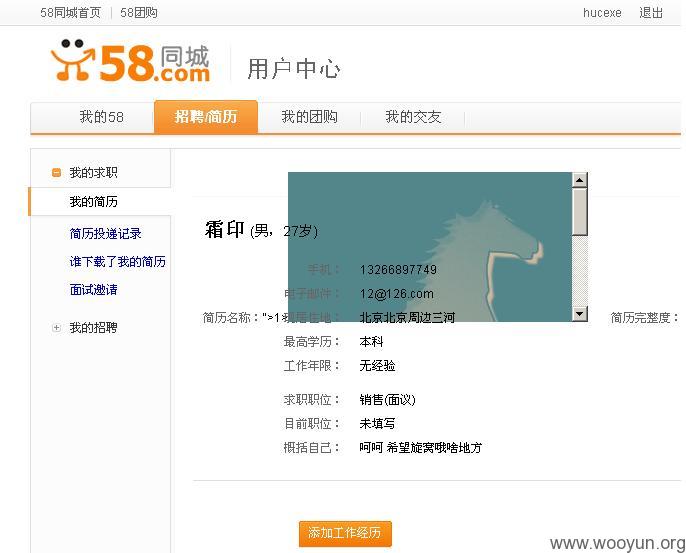Click the scrollbar up arrow on image

(x=580, y=180)
